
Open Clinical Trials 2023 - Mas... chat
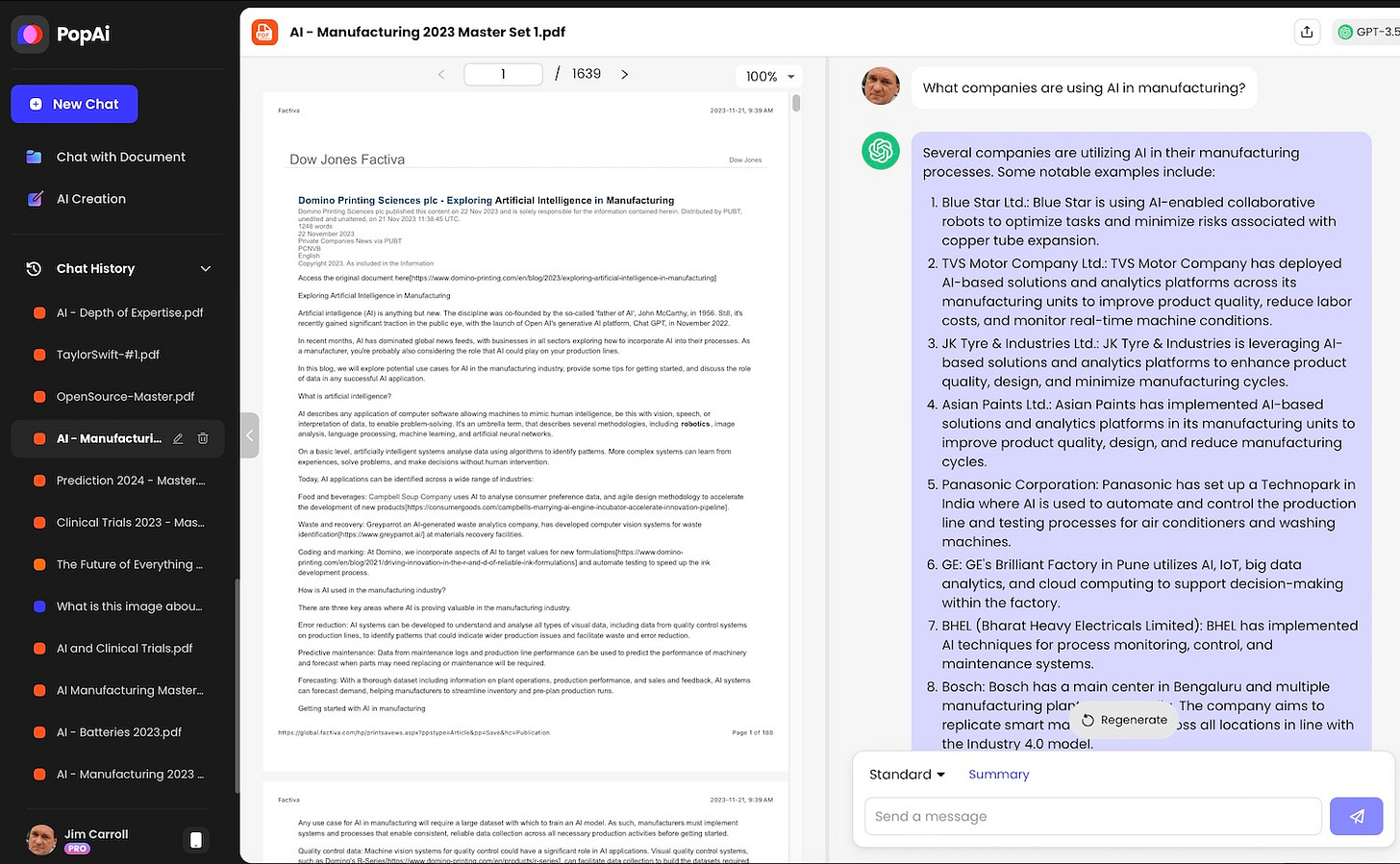[x=130, y=523]
